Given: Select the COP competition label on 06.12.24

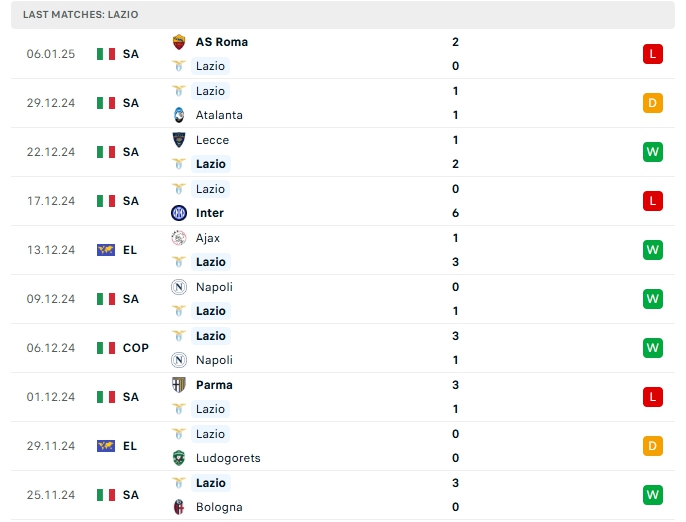Looking at the screenshot, I should click(x=136, y=348).
